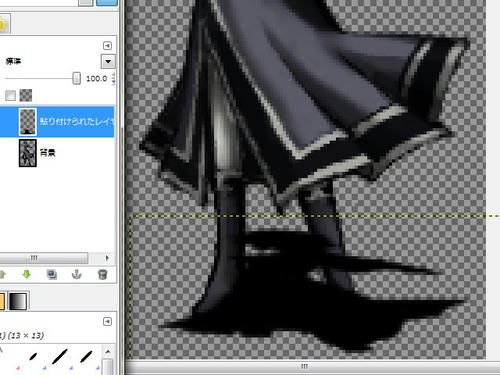Image resolution: width=500 pixels, height=375 pixels.
Task: Toggle the lock pixels checkbox
Action: click(10, 95)
